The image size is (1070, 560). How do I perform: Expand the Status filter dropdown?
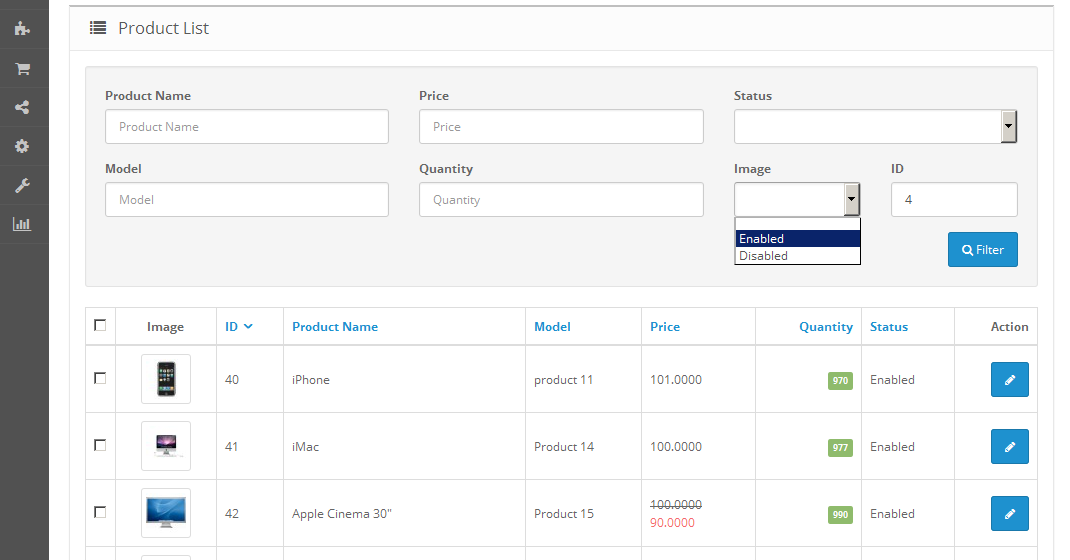(1009, 127)
